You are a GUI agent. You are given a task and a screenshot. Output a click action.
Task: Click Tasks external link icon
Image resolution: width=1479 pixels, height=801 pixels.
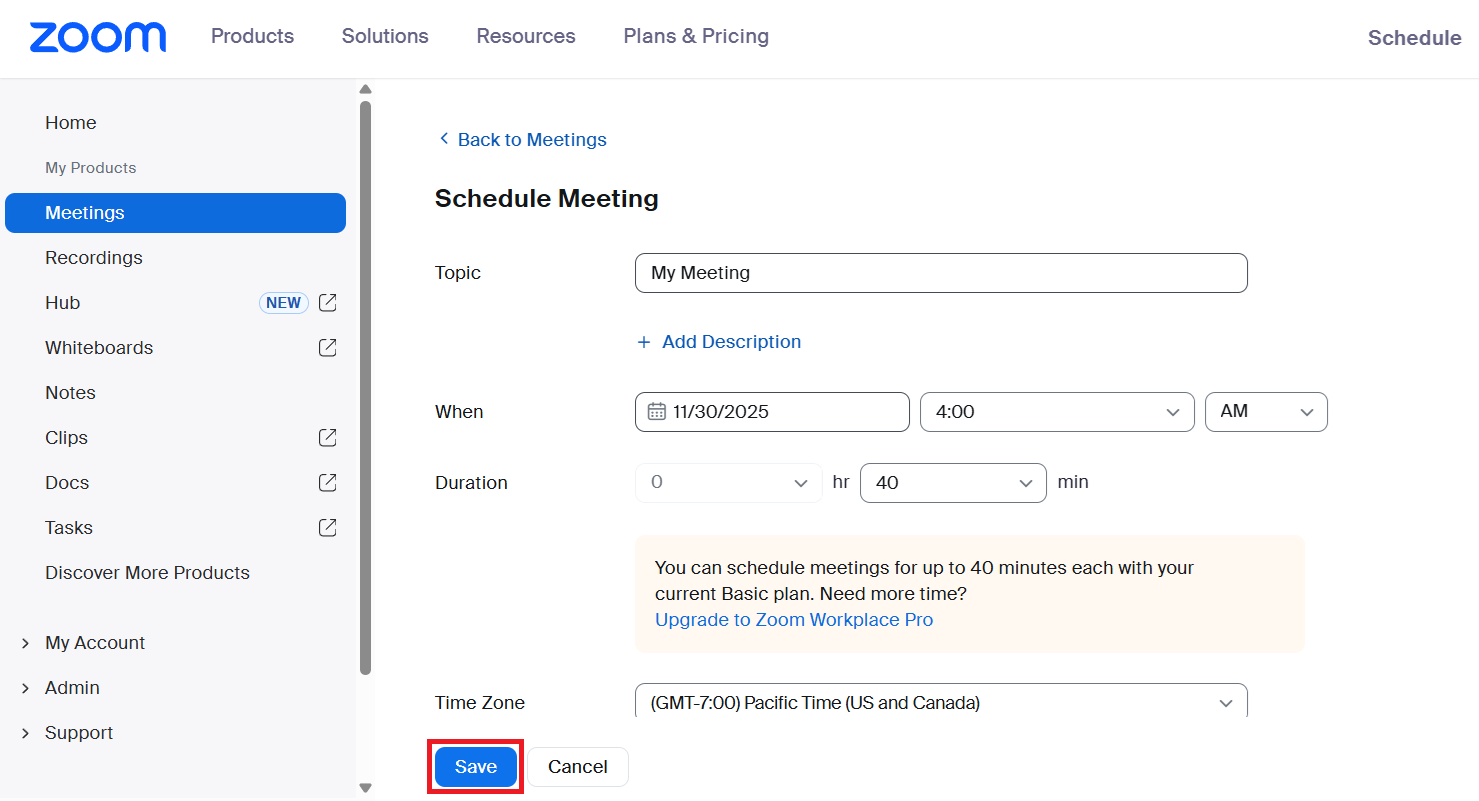[x=327, y=528]
